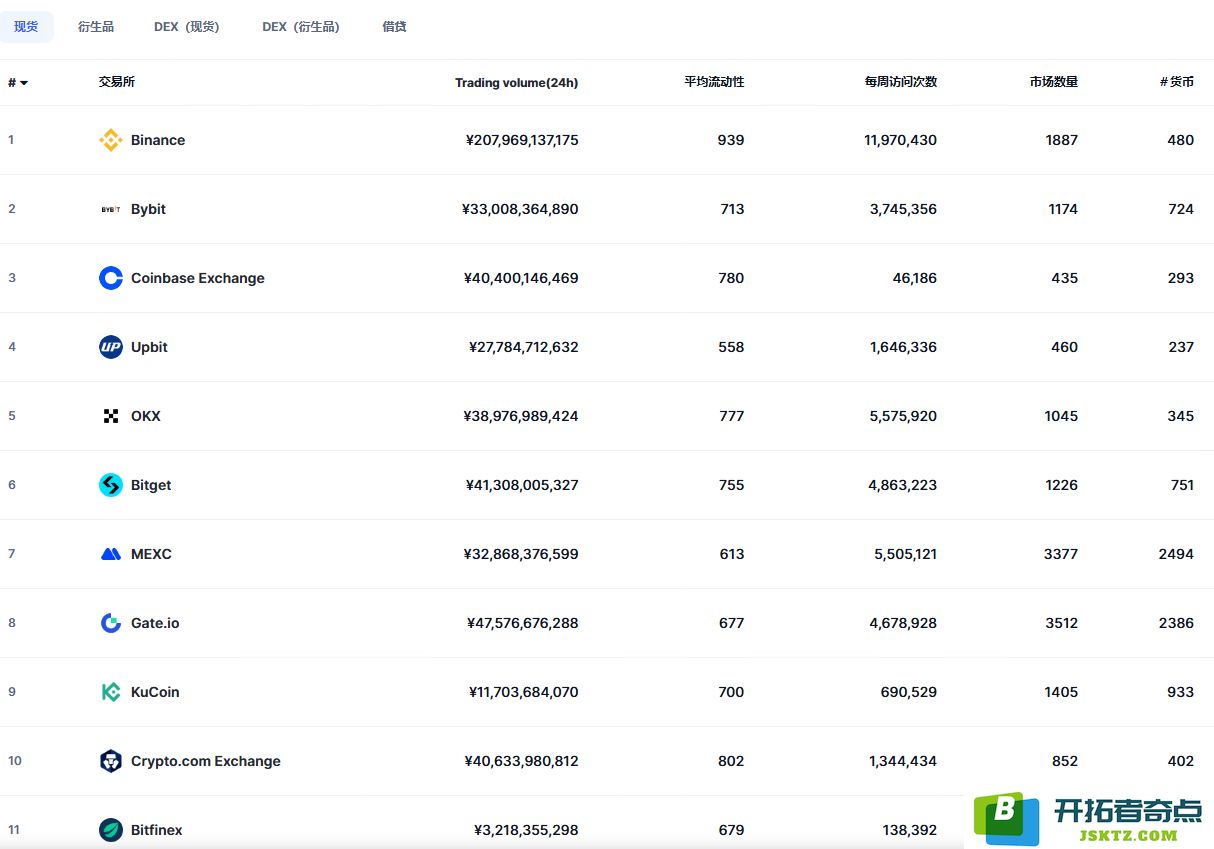The image size is (1214, 849).
Task: Sort by Trading volume(24h) header
Action: pyautogui.click(x=517, y=83)
